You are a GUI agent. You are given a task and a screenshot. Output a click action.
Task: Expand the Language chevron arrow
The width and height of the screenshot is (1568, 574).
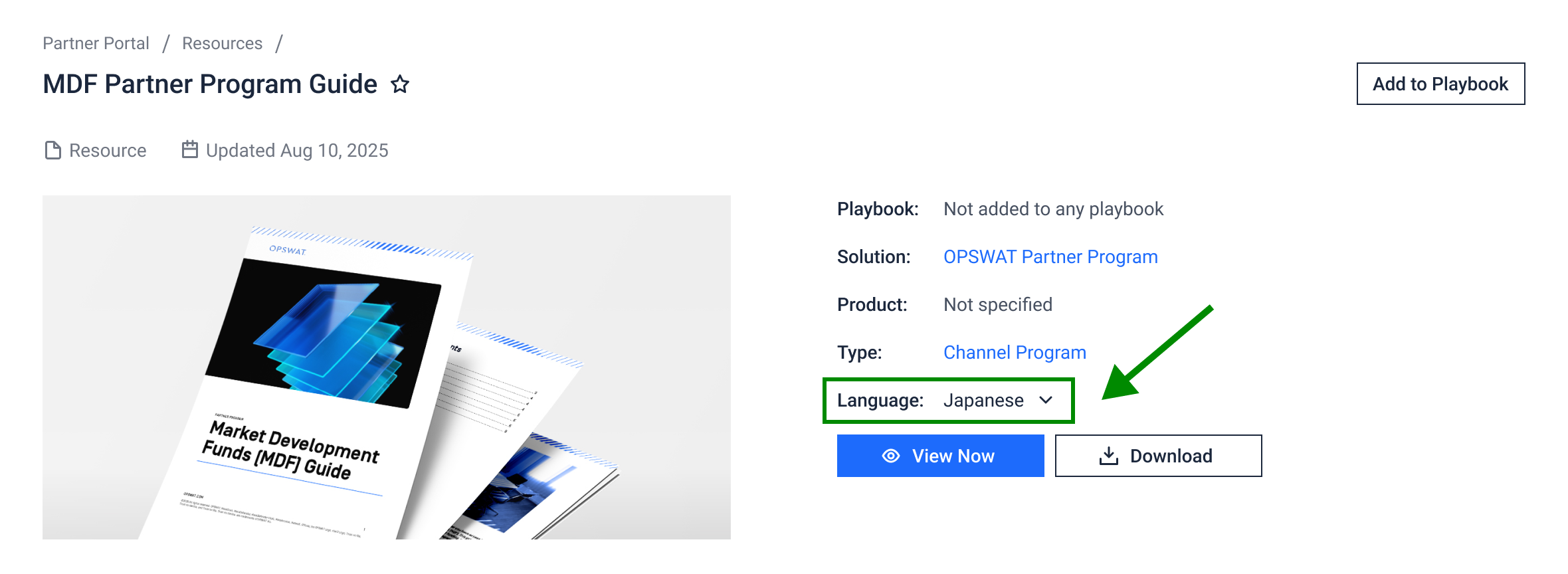(x=1046, y=400)
